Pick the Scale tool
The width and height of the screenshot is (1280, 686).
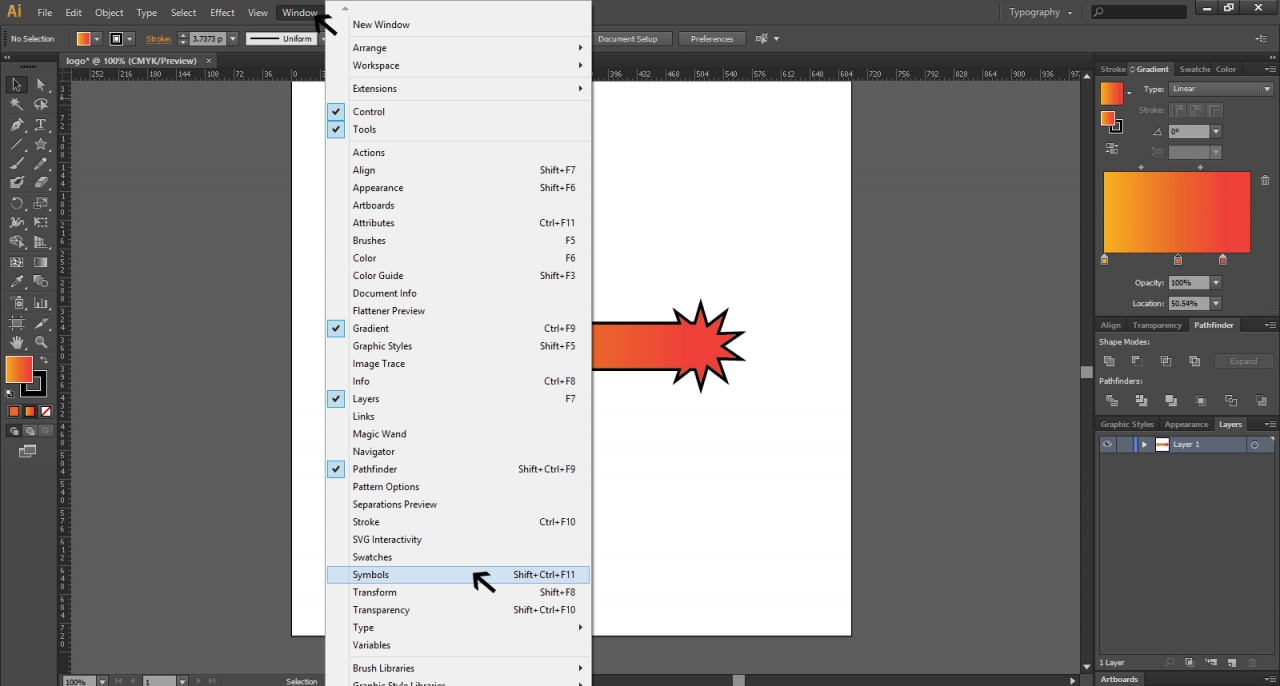tap(41, 203)
